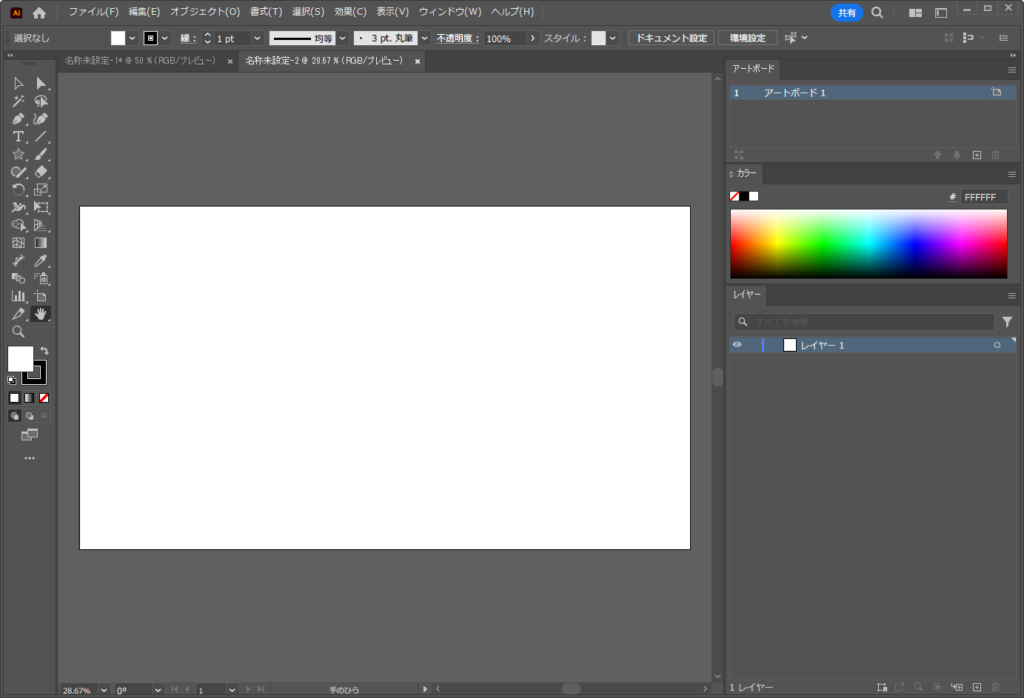Click the ドキュメント設定 button

pos(671,38)
